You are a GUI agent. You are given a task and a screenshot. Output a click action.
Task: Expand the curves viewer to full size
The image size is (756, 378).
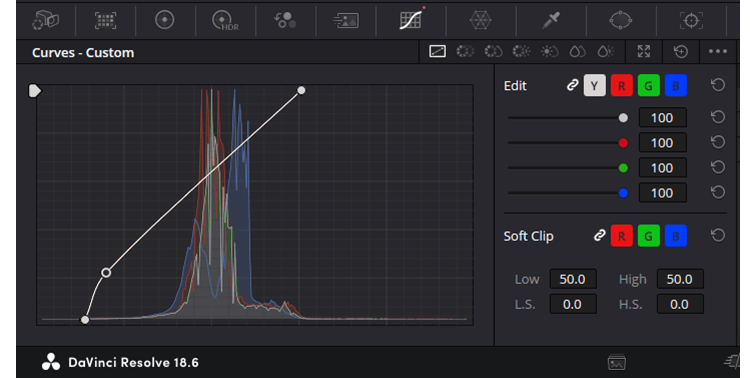[x=644, y=51]
